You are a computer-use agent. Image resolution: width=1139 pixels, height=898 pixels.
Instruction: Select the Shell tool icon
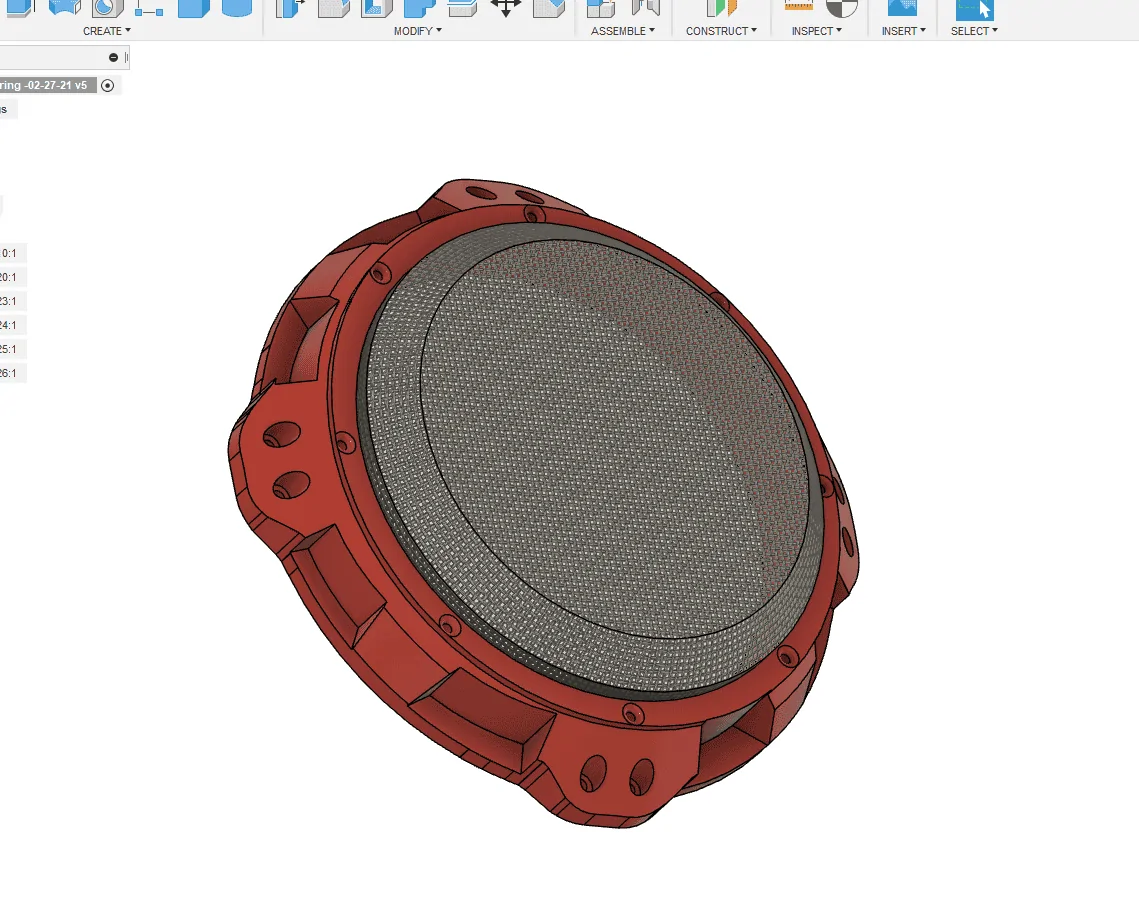point(377,7)
